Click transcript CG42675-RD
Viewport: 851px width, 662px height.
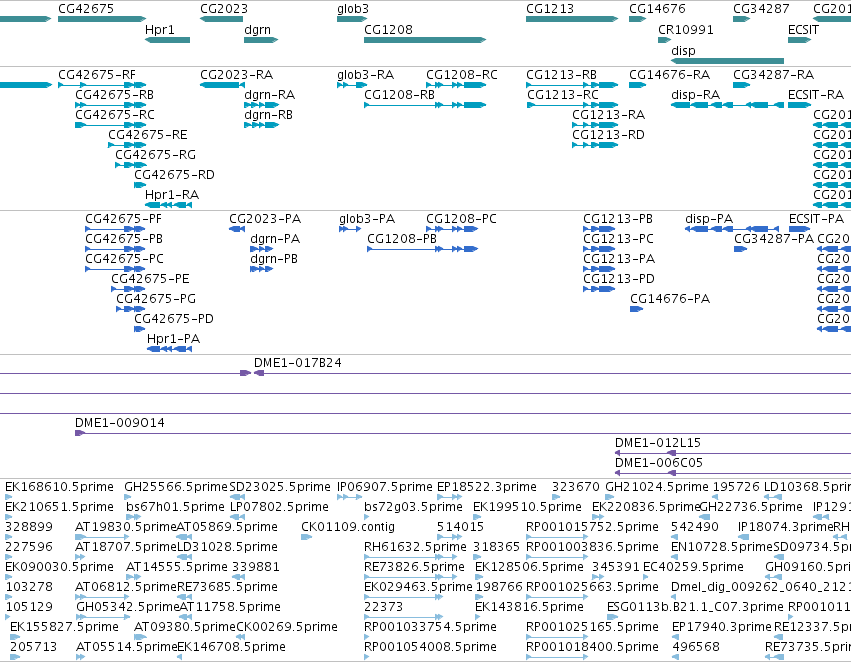pyautogui.click(x=174, y=175)
